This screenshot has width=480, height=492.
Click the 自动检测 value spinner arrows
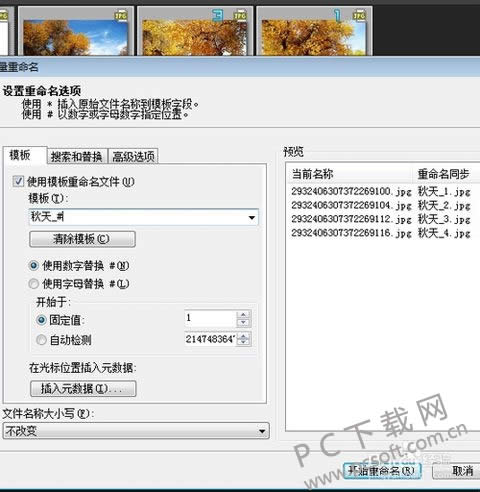coord(243,339)
